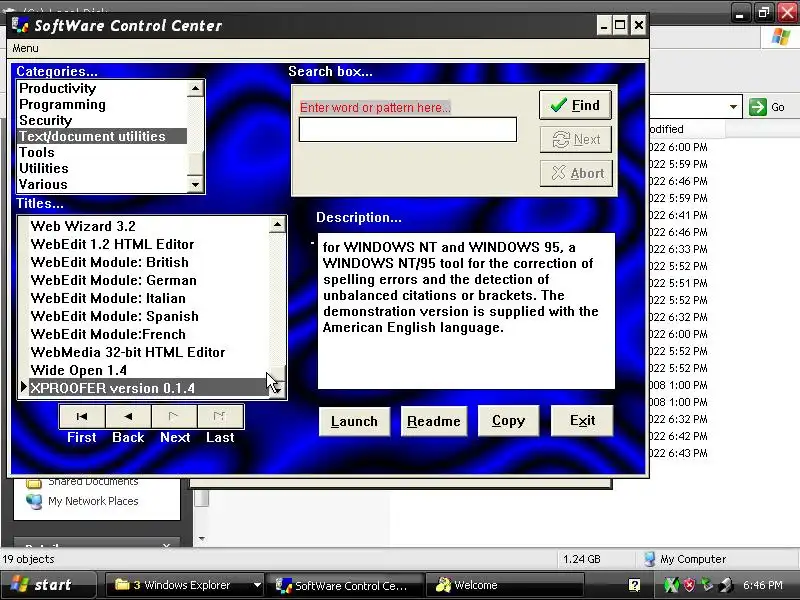
Task: Click the Copy button
Action: coord(508,421)
